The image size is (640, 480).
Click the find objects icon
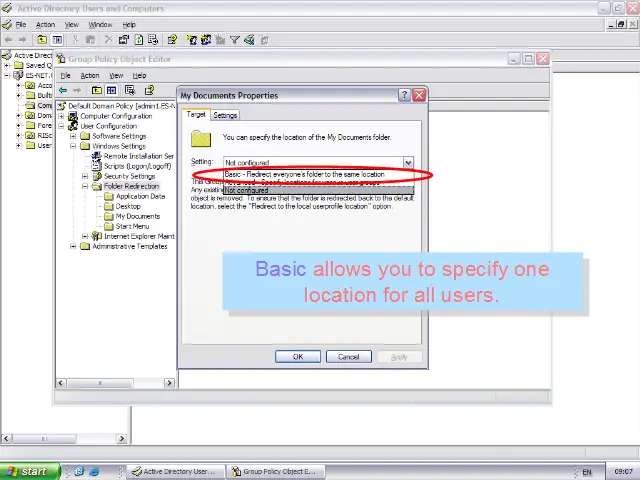coord(249,40)
